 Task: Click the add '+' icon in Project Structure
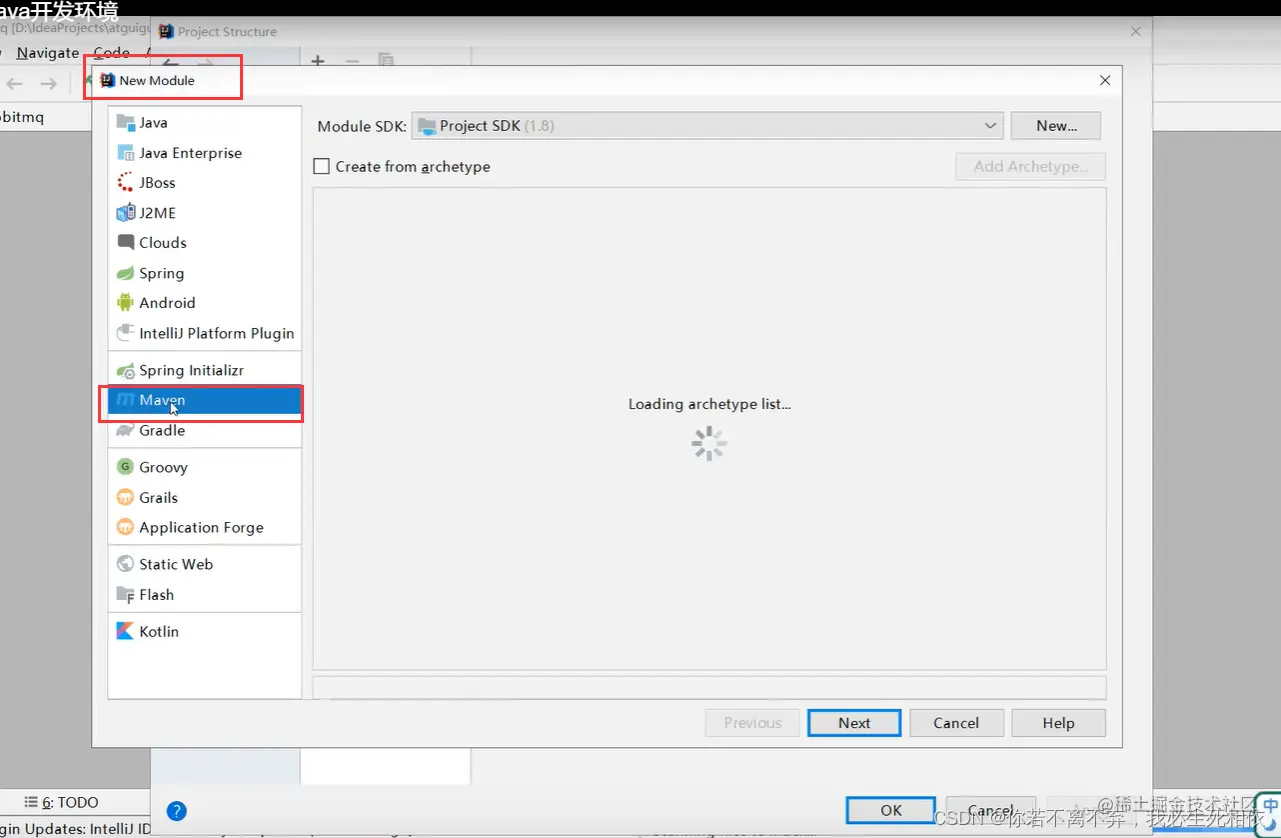coord(318,61)
